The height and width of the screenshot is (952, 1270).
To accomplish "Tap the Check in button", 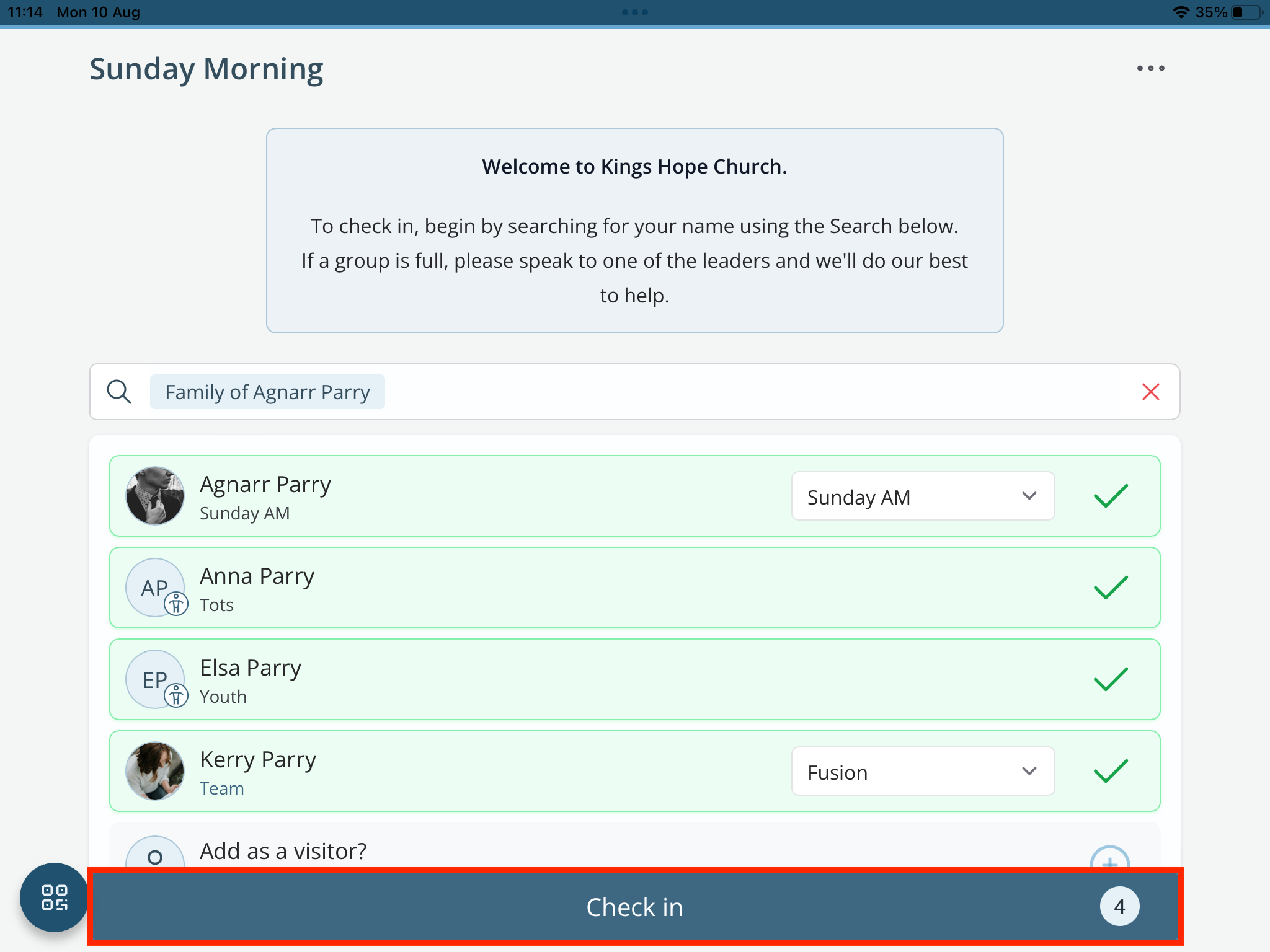I will pyautogui.click(x=635, y=907).
